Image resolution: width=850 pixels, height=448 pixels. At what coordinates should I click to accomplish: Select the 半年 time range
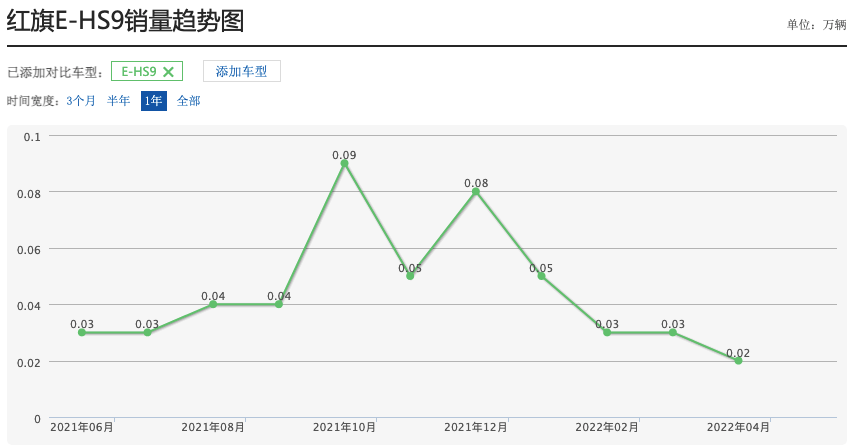click(119, 101)
